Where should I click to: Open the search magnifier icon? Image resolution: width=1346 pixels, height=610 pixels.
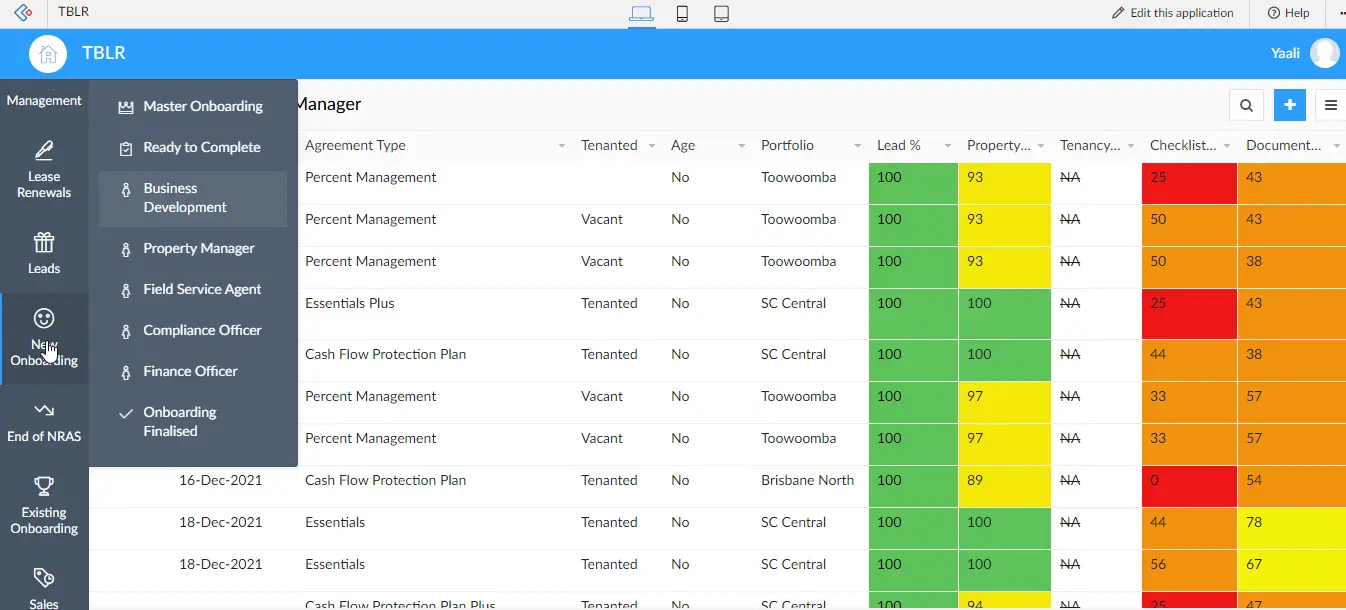click(x=1246, y=104)
